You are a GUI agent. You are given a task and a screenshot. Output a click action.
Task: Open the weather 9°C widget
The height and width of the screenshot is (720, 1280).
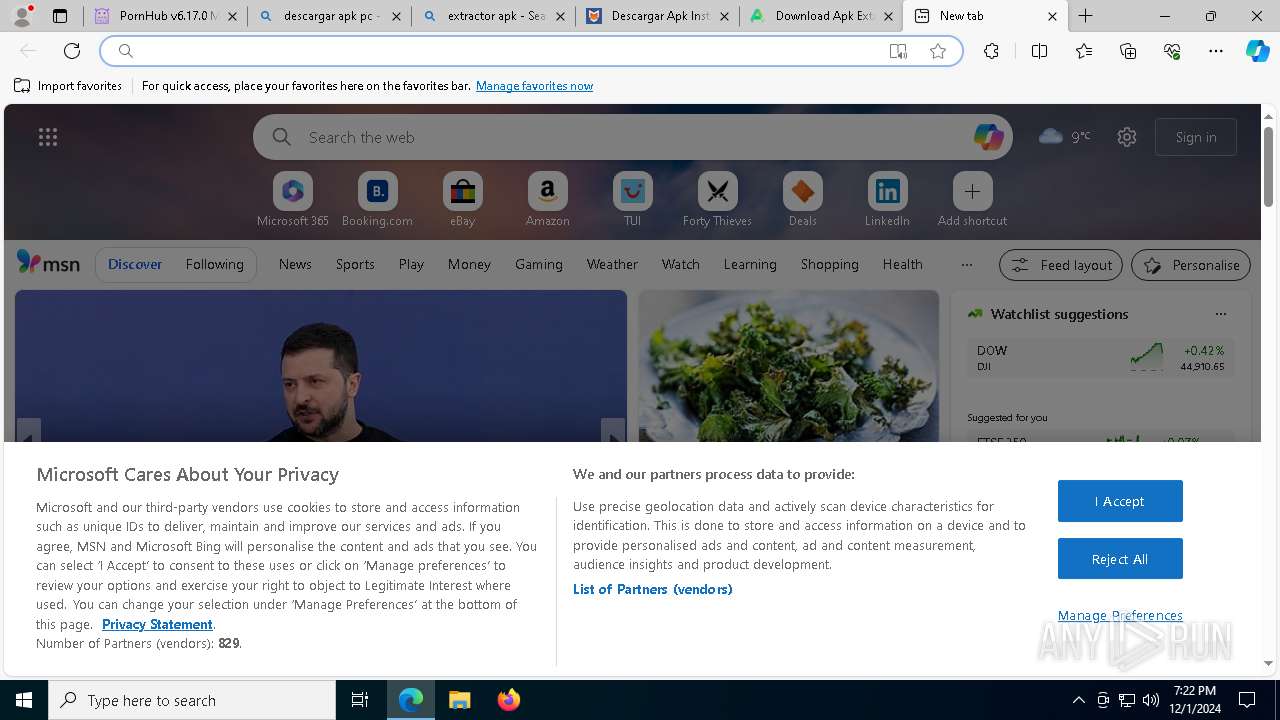pos(1065,136)
